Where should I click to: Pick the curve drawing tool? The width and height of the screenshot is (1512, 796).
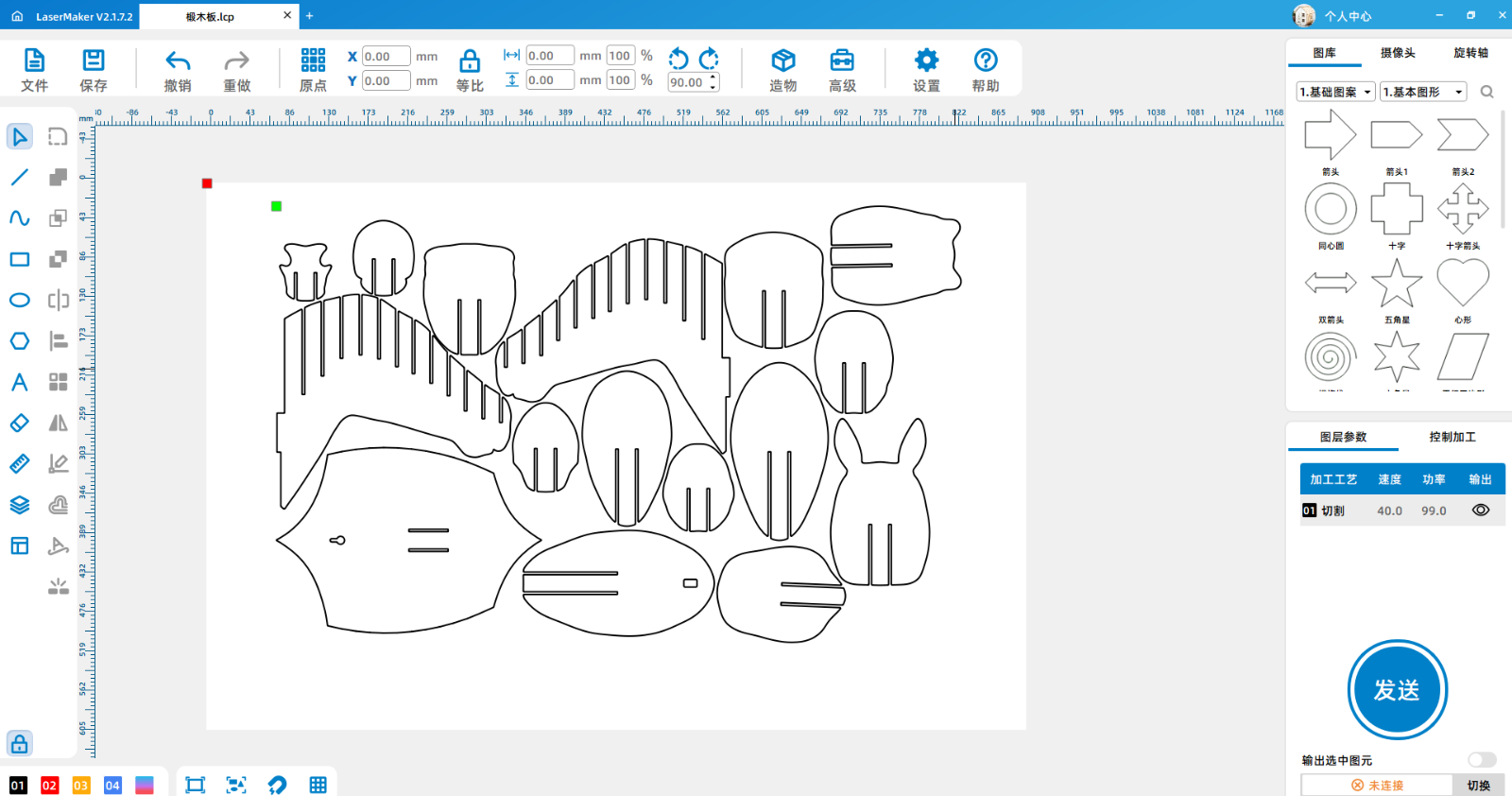20,218
